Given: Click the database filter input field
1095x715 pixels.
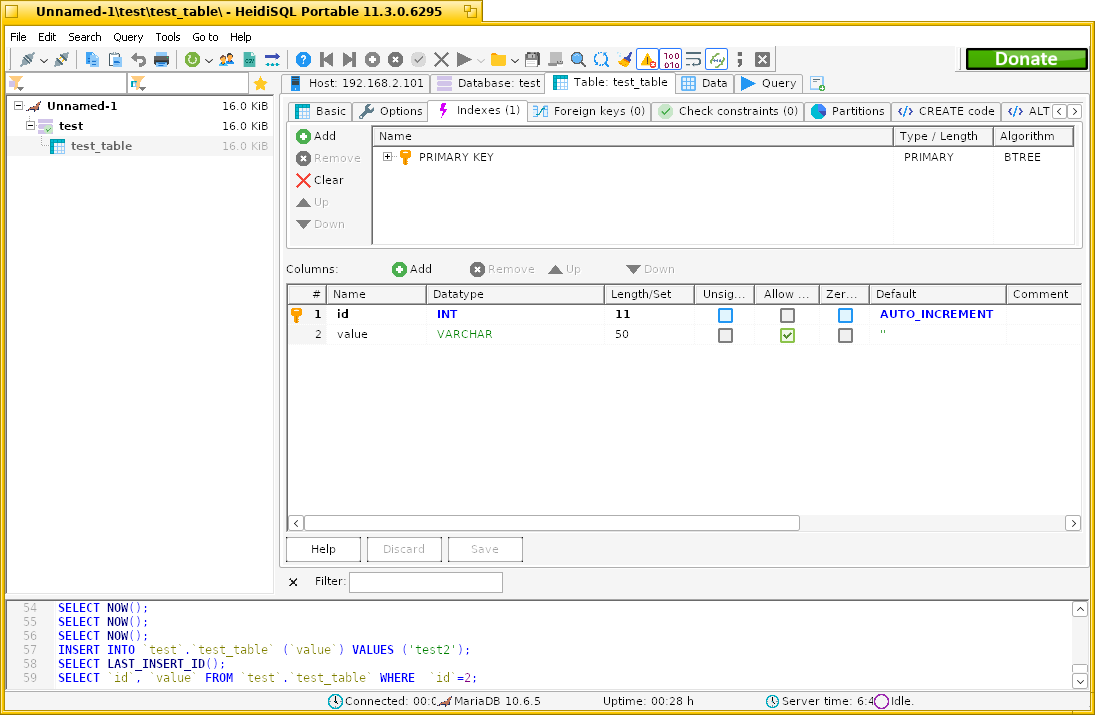Looking at the screenshot, I should [x=66, y=84].
